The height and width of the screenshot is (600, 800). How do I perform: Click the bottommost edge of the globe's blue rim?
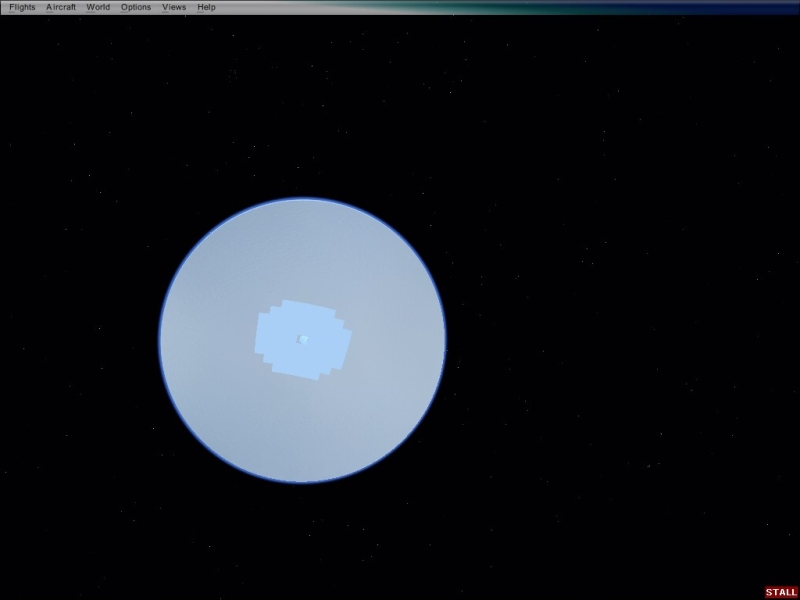coord(302,483)
